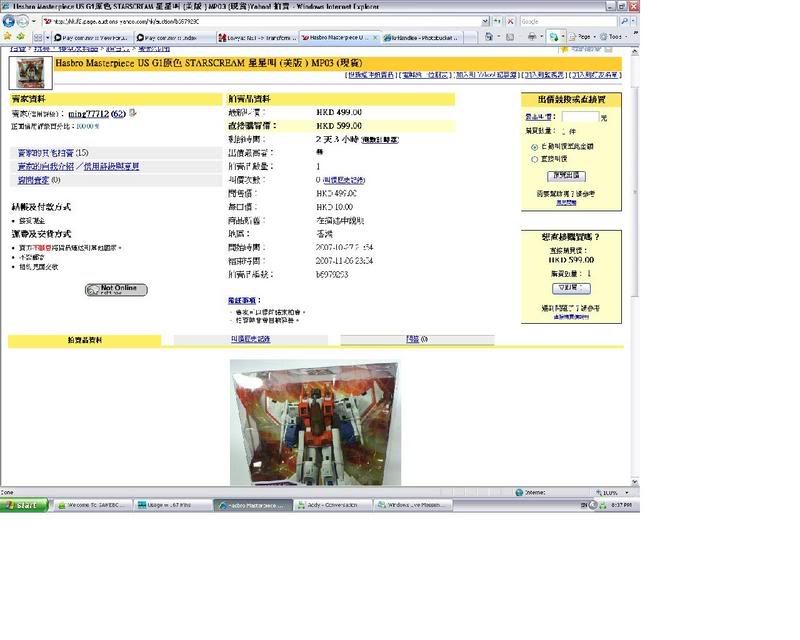
Task: Open the Home page via the Home icon
Action: point(490,36)
